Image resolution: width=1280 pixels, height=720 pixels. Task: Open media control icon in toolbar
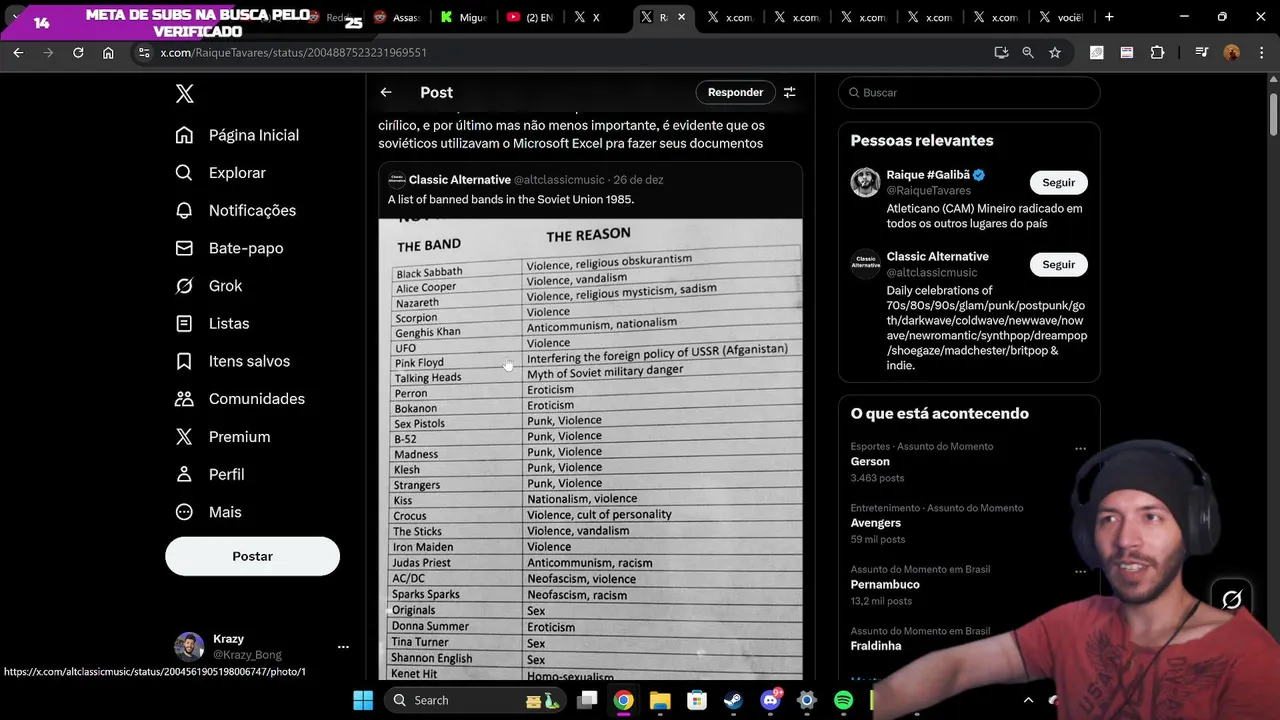click(x=1202, y=53)
